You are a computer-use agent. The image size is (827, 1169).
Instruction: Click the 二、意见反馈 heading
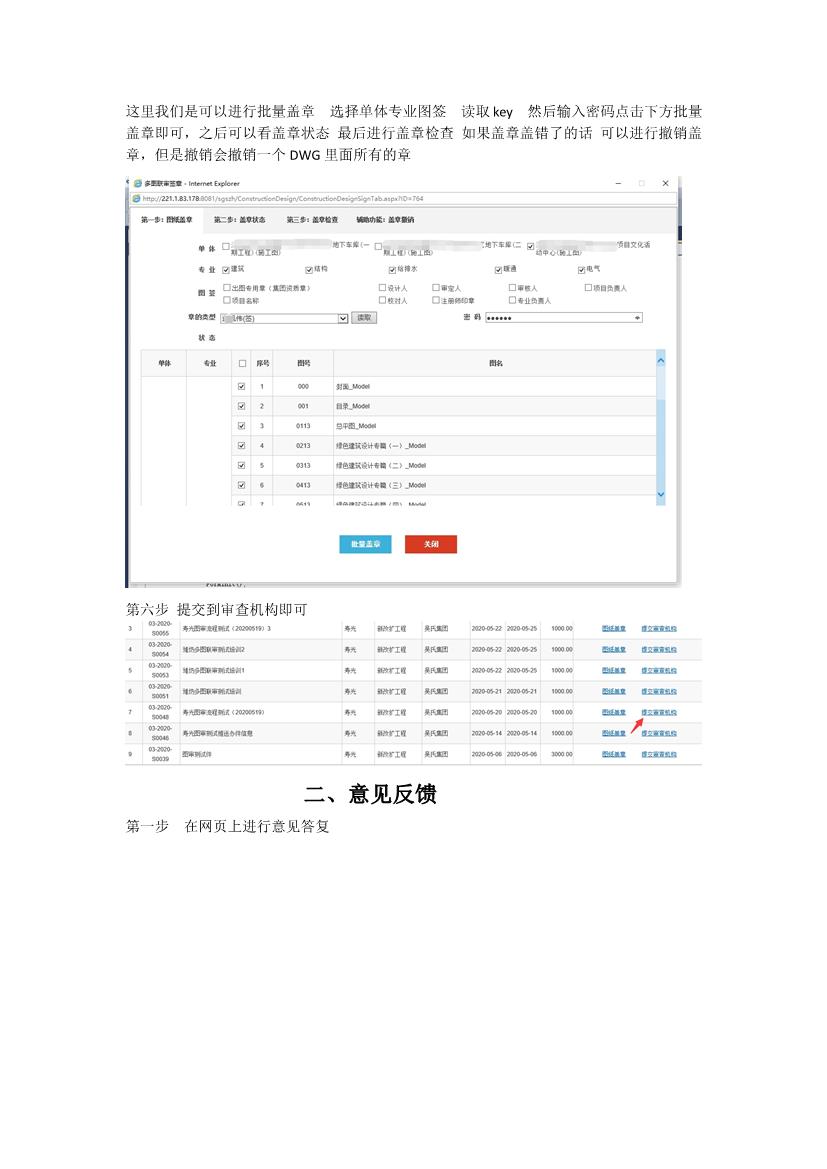click(x=370, y=794)
